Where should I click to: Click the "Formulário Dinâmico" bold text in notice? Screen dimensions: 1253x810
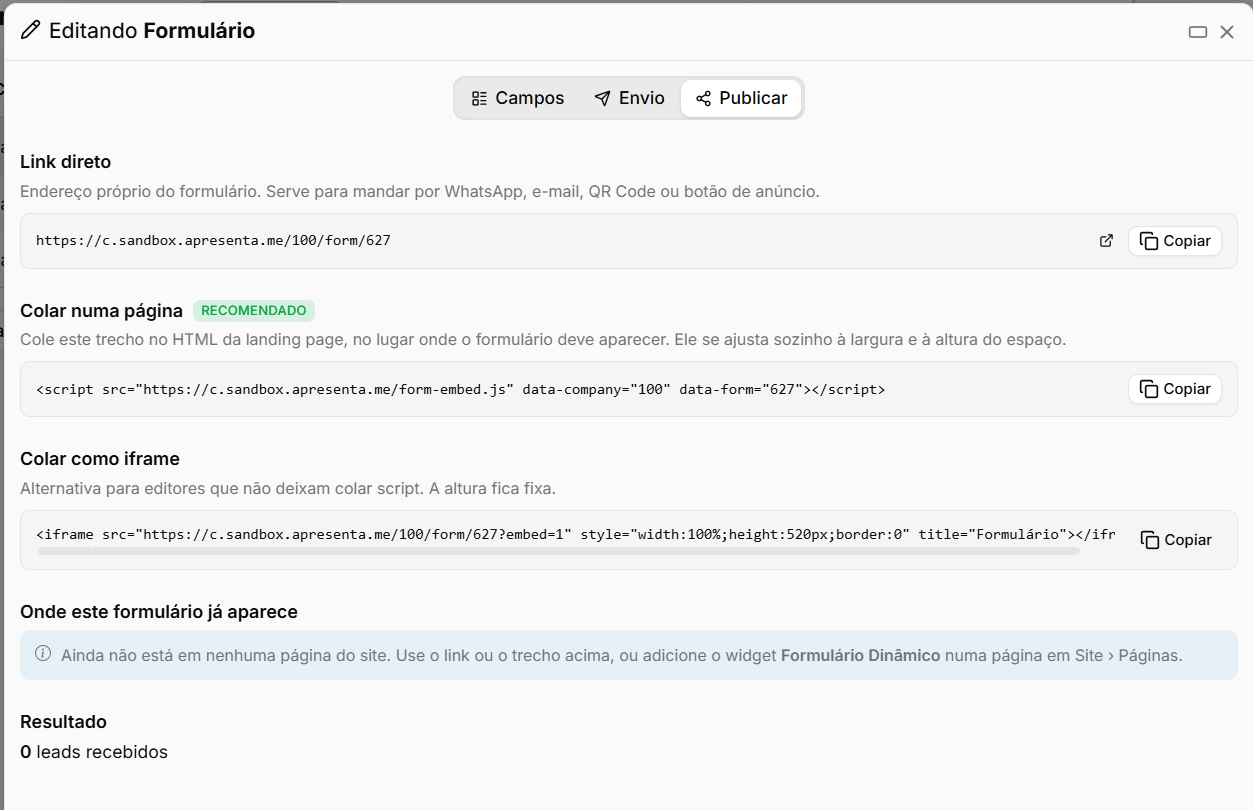click(x=860, y=656)
